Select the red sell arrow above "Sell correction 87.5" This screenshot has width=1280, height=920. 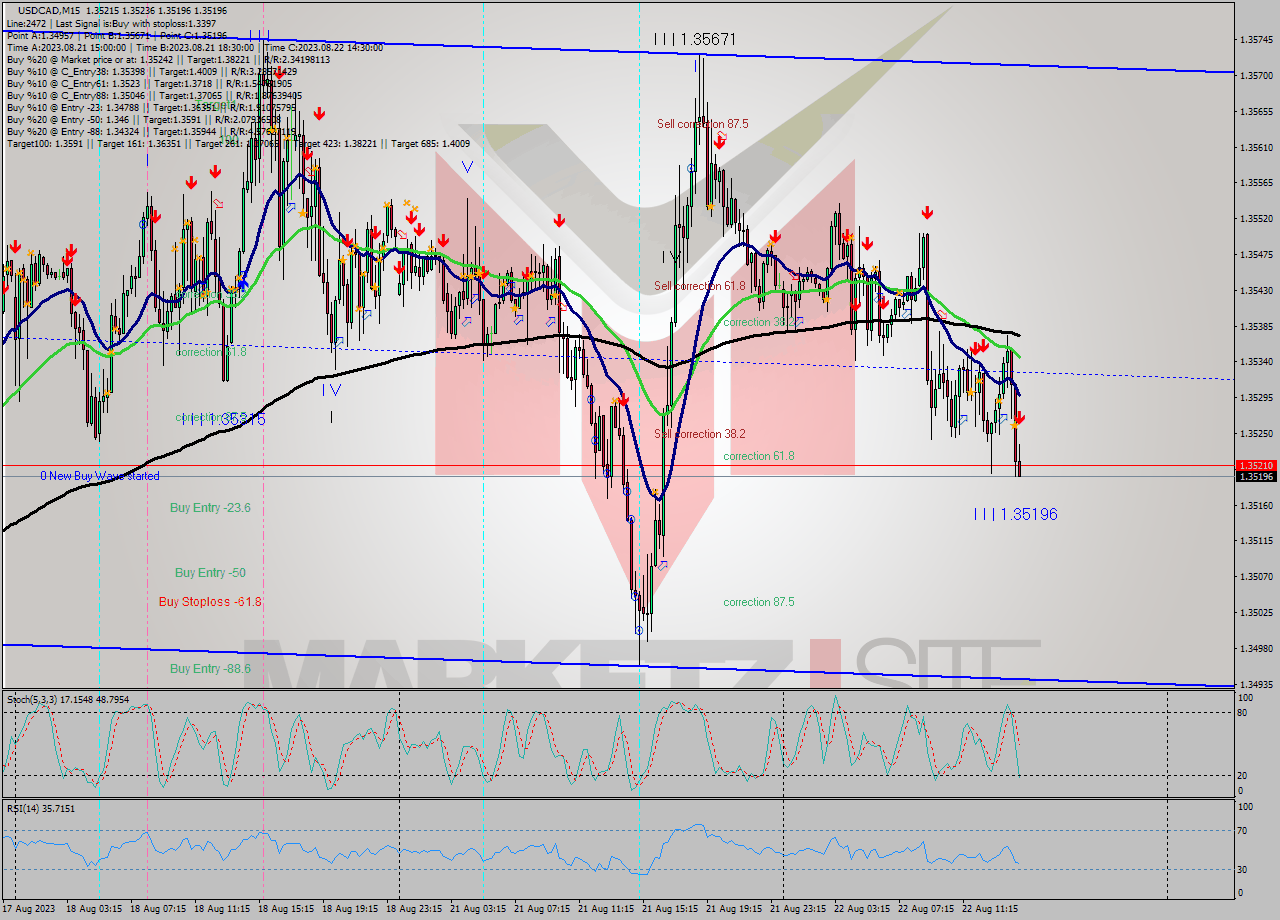pyautogui.click(x=719, y=141)
